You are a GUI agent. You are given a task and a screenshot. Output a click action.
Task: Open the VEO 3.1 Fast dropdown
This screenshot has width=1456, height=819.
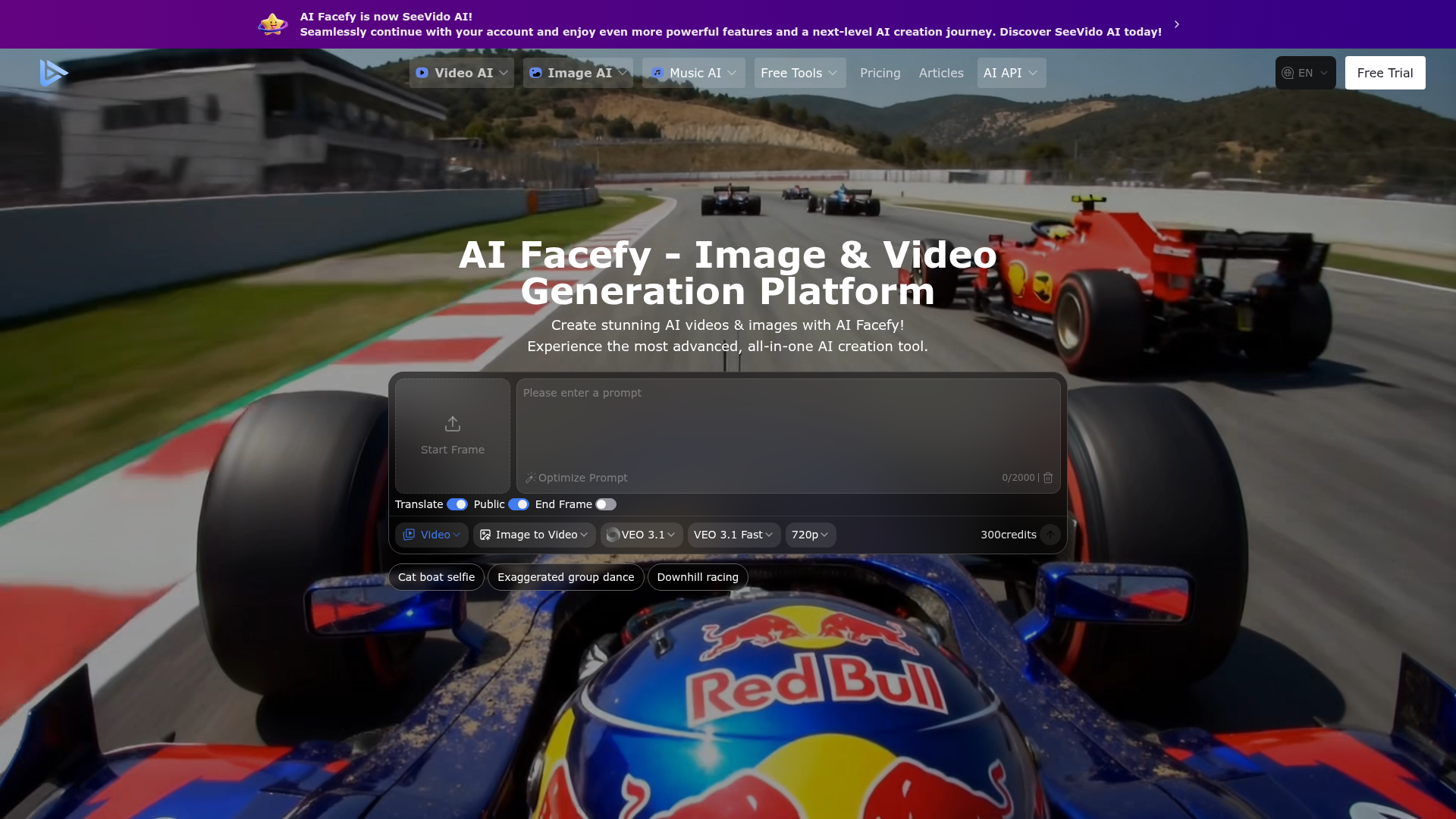pos(734,535)
